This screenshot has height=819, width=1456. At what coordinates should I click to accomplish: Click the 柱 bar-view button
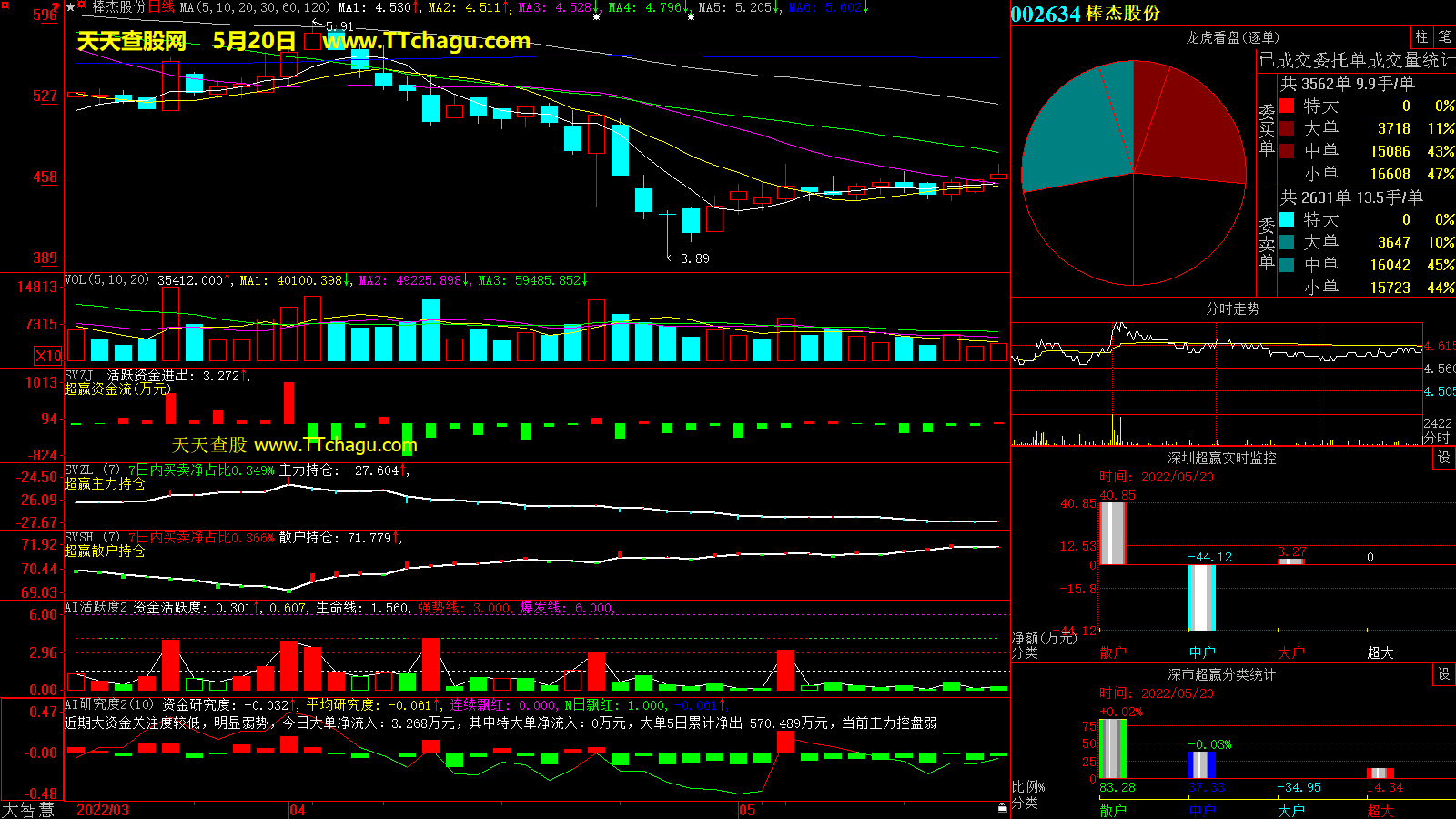tap(1421, 37)
